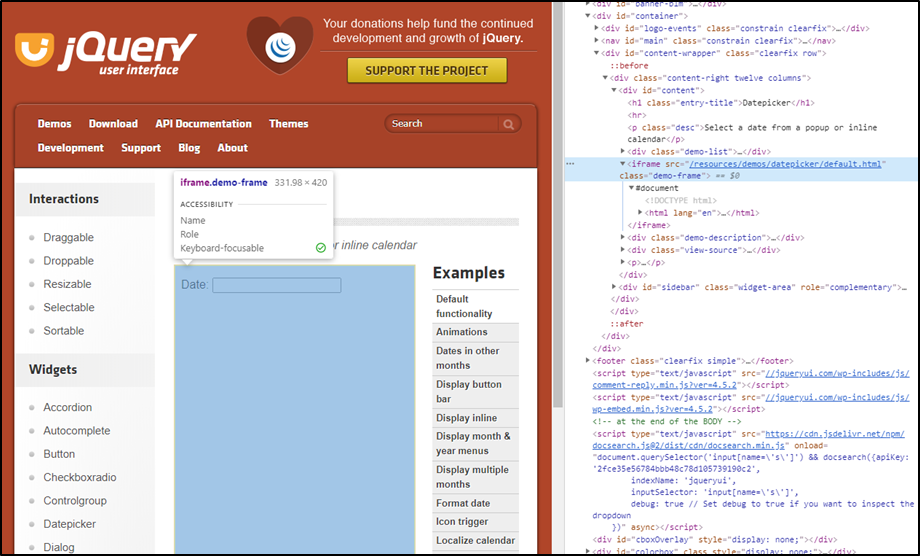The image size is (920, 556).
Task: Open the Support menu item
Action: [141, 148]
